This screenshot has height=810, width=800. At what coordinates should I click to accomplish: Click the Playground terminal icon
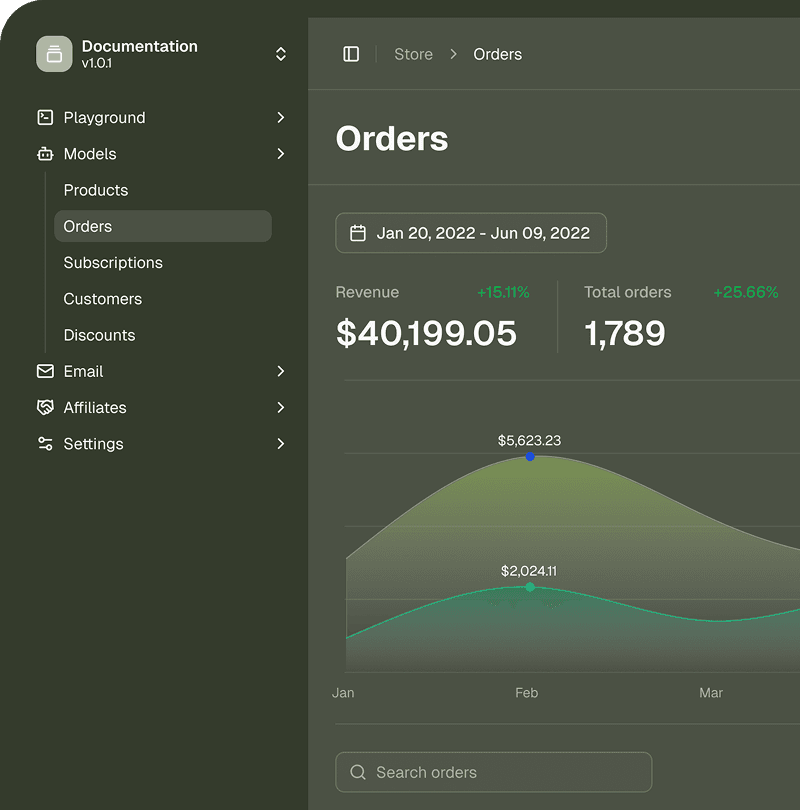click(x=45, y=117)
